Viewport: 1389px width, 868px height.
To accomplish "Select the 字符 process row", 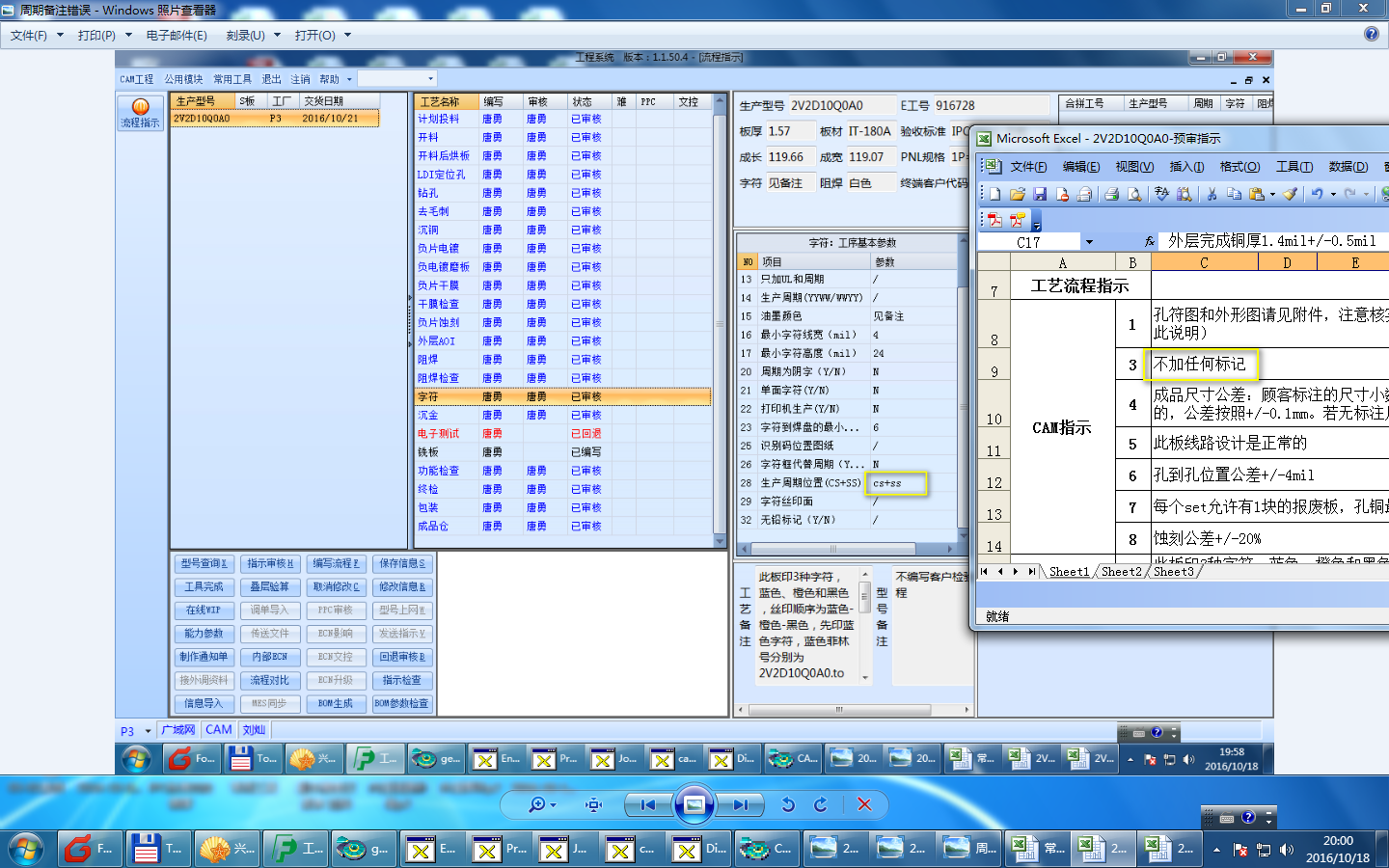I will tap(562, 396).
